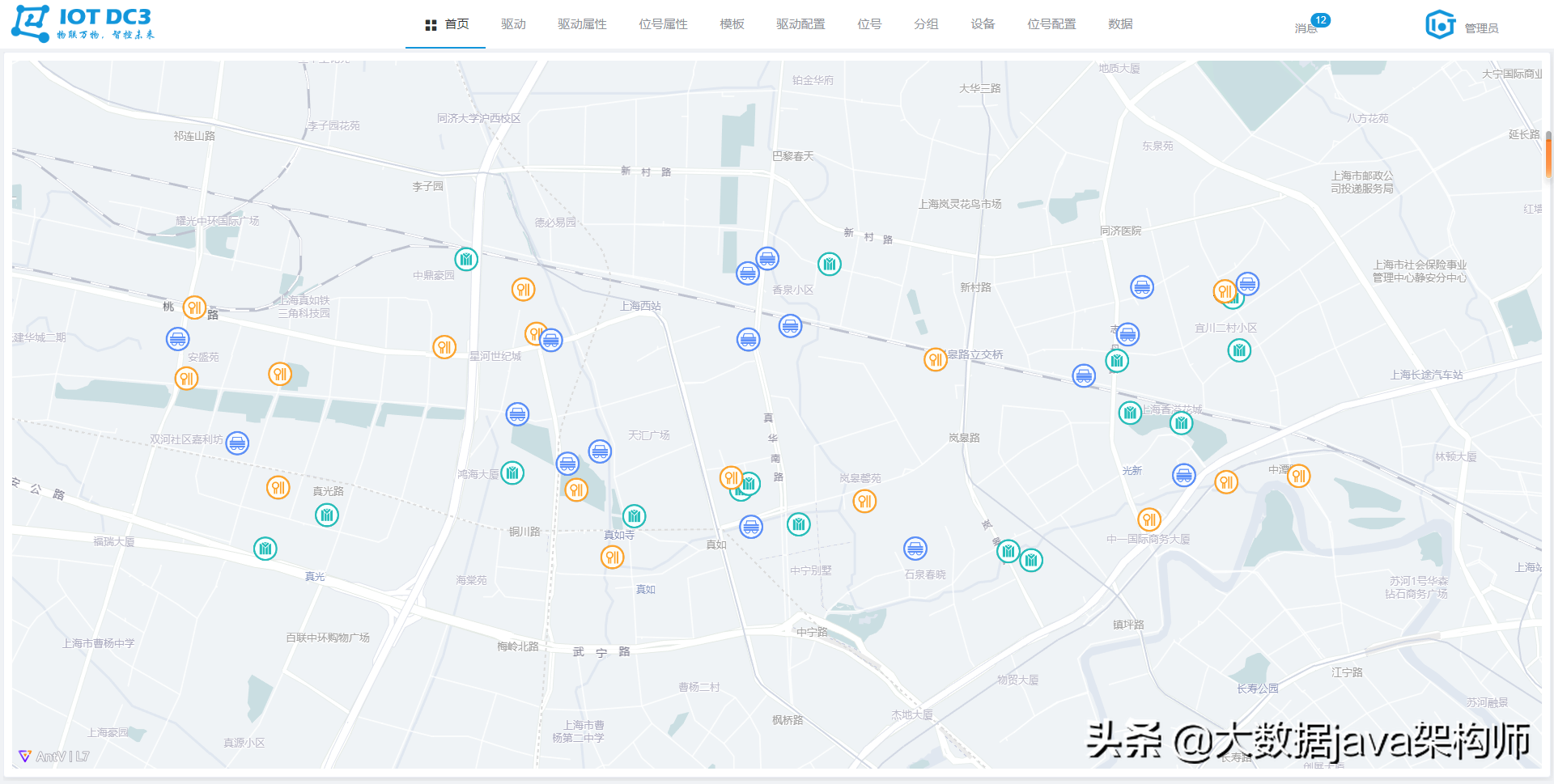
Task: Click building marker right of 香泉小区
Action: coord(830,264)
